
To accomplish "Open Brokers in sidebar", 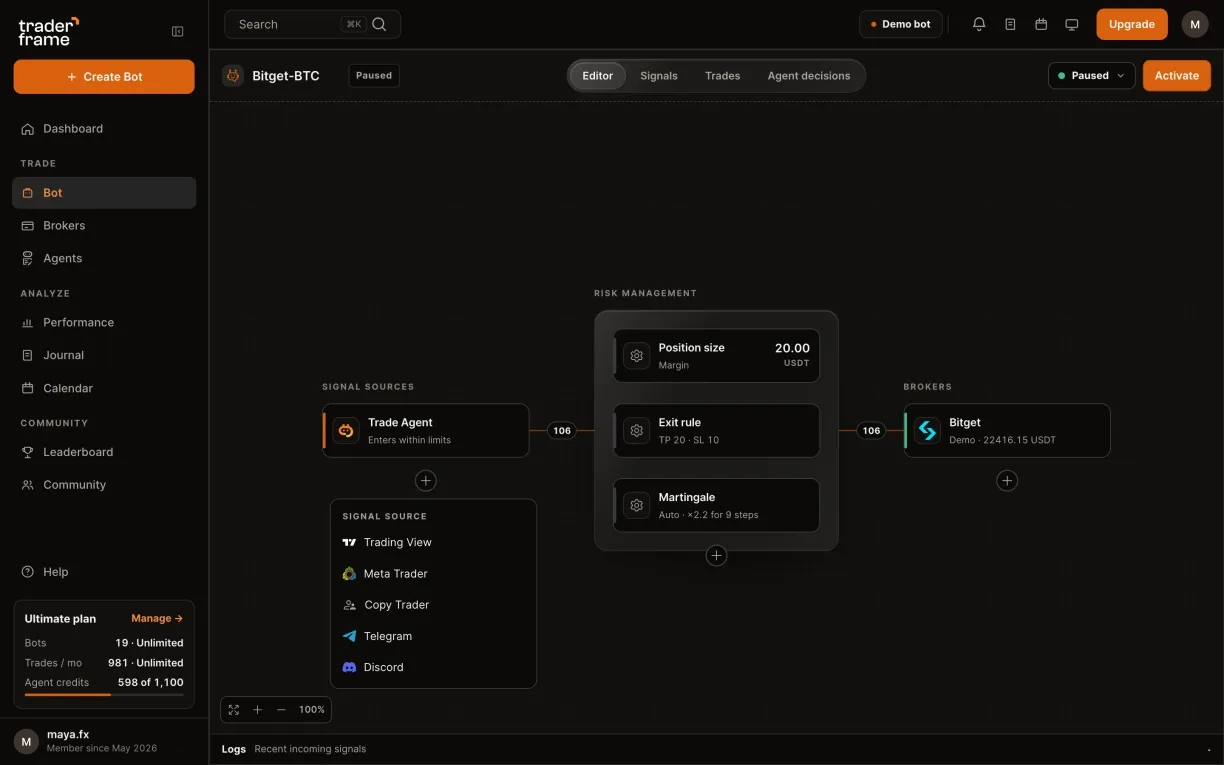I will coord(104,226).
